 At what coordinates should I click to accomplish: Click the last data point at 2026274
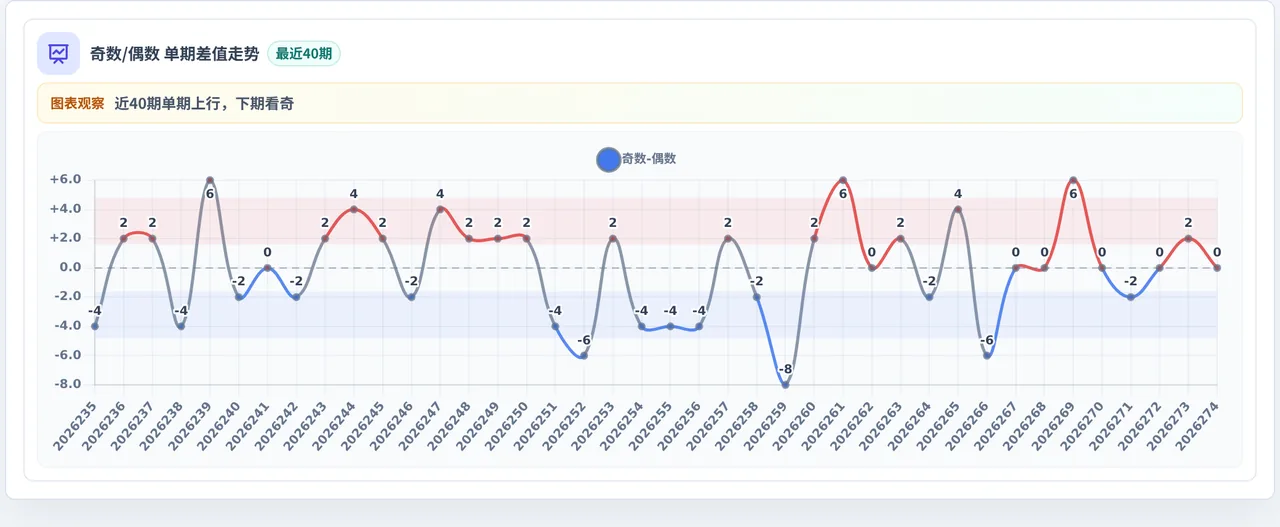click(1217, 268)
